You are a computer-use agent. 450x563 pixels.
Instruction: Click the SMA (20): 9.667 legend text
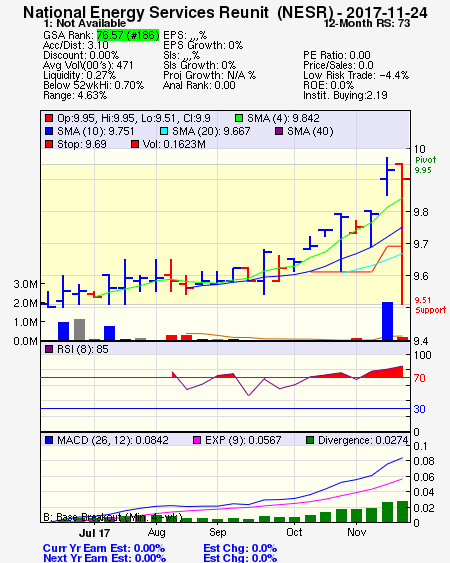pos(211,131)
